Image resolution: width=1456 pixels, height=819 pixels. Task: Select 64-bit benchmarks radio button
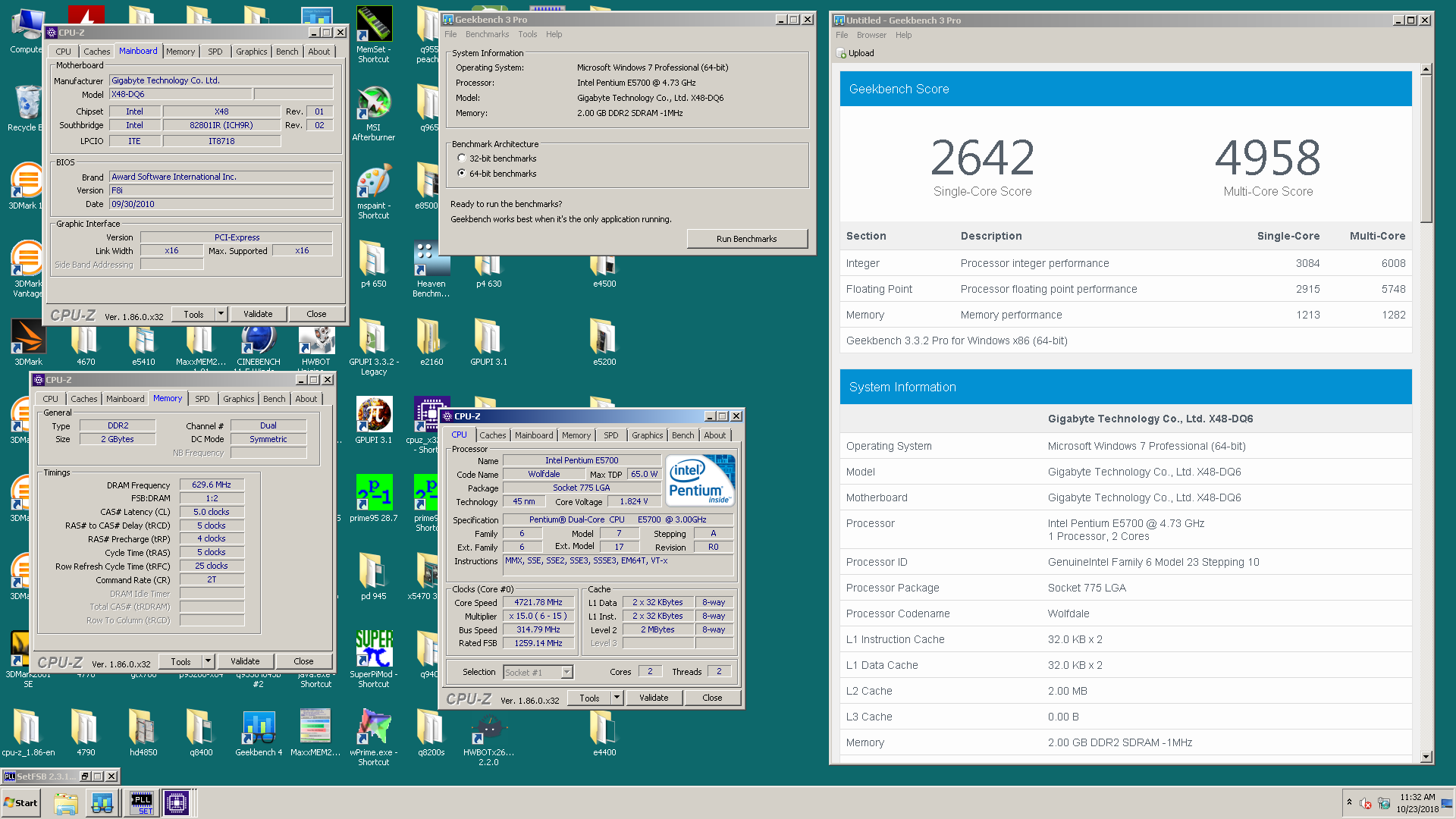(462, 174)
